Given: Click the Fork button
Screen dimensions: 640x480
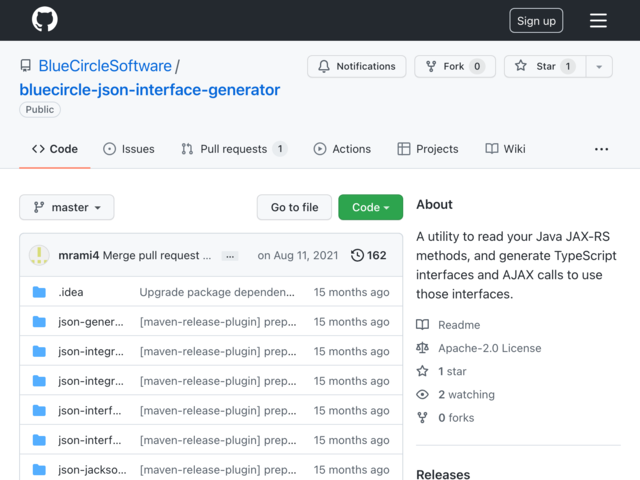Looking at the screenshot, I should pos(455,66).
